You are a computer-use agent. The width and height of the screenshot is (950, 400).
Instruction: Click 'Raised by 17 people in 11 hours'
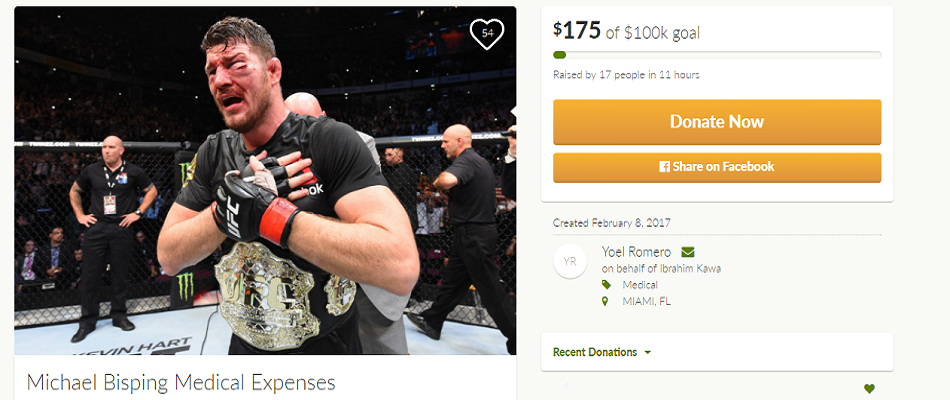click(626, 75)
